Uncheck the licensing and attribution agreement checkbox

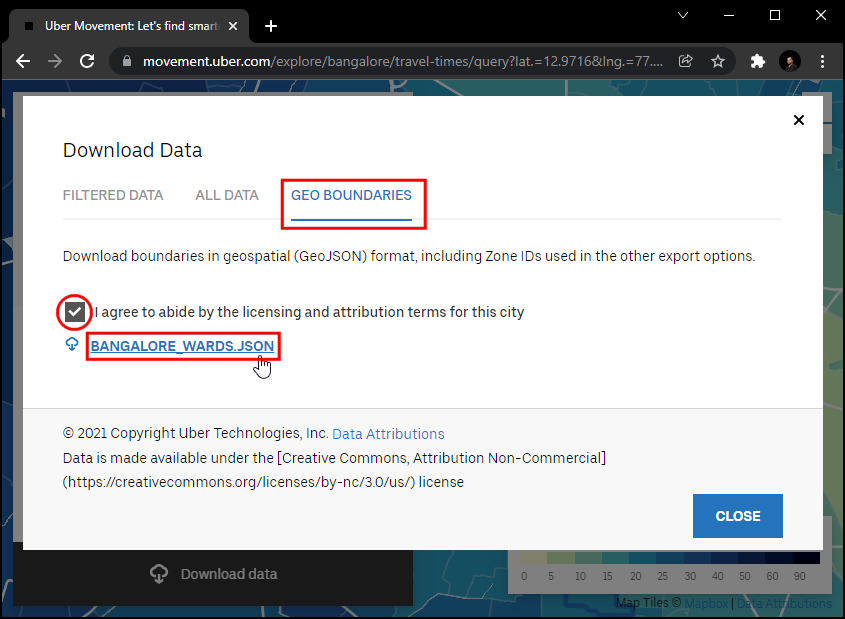[x=74, y=312]
